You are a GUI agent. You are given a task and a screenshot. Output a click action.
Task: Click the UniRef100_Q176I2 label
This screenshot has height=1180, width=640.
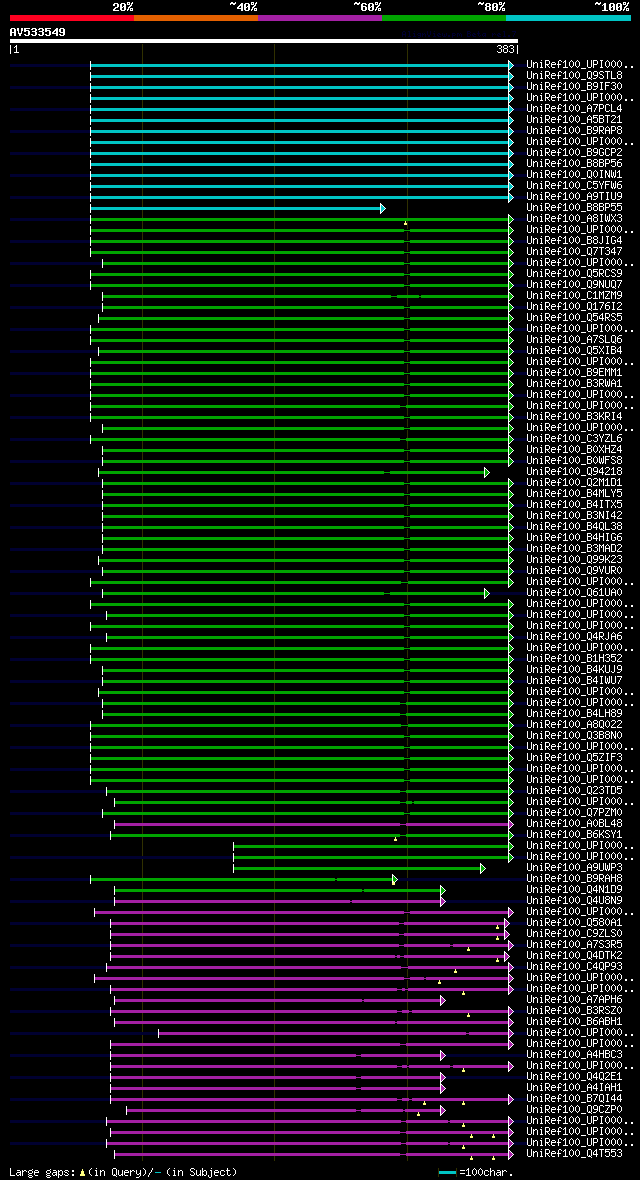[574, 306]
